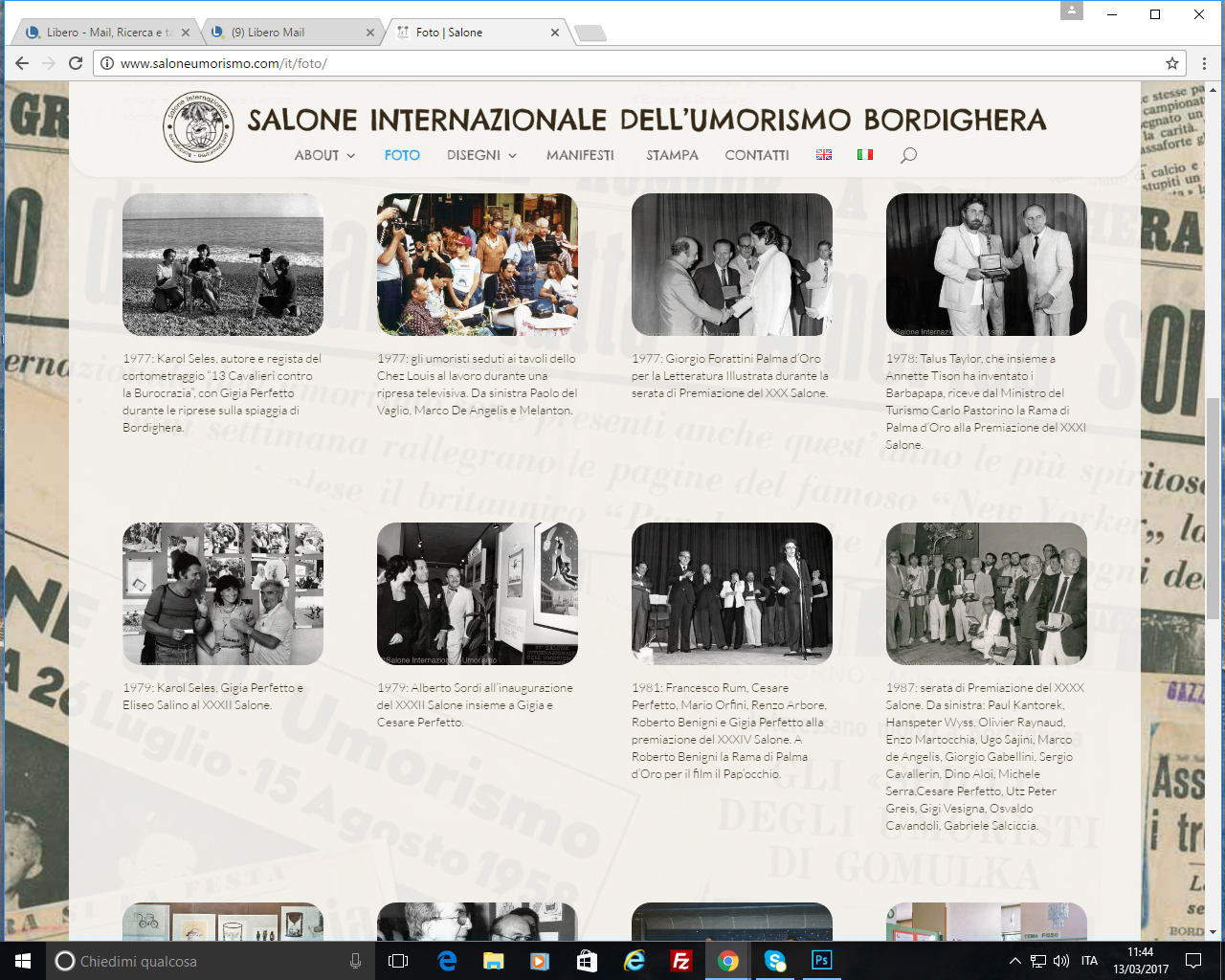Click the ITA input language indicator
The width and height of the screenshot is (1225, 980).
(1089, 961)
